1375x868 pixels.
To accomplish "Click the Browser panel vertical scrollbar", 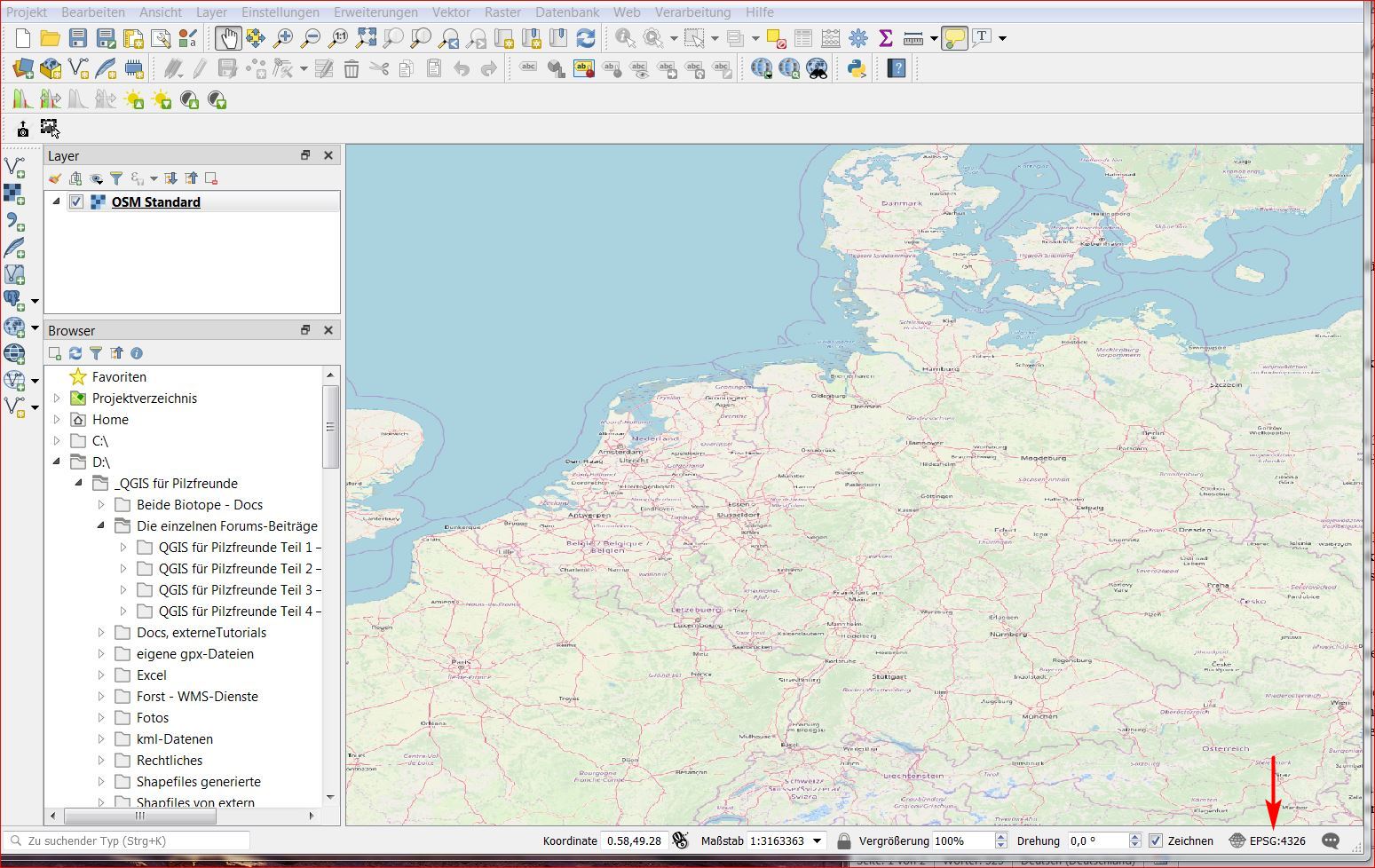I will tap(330, 427).
